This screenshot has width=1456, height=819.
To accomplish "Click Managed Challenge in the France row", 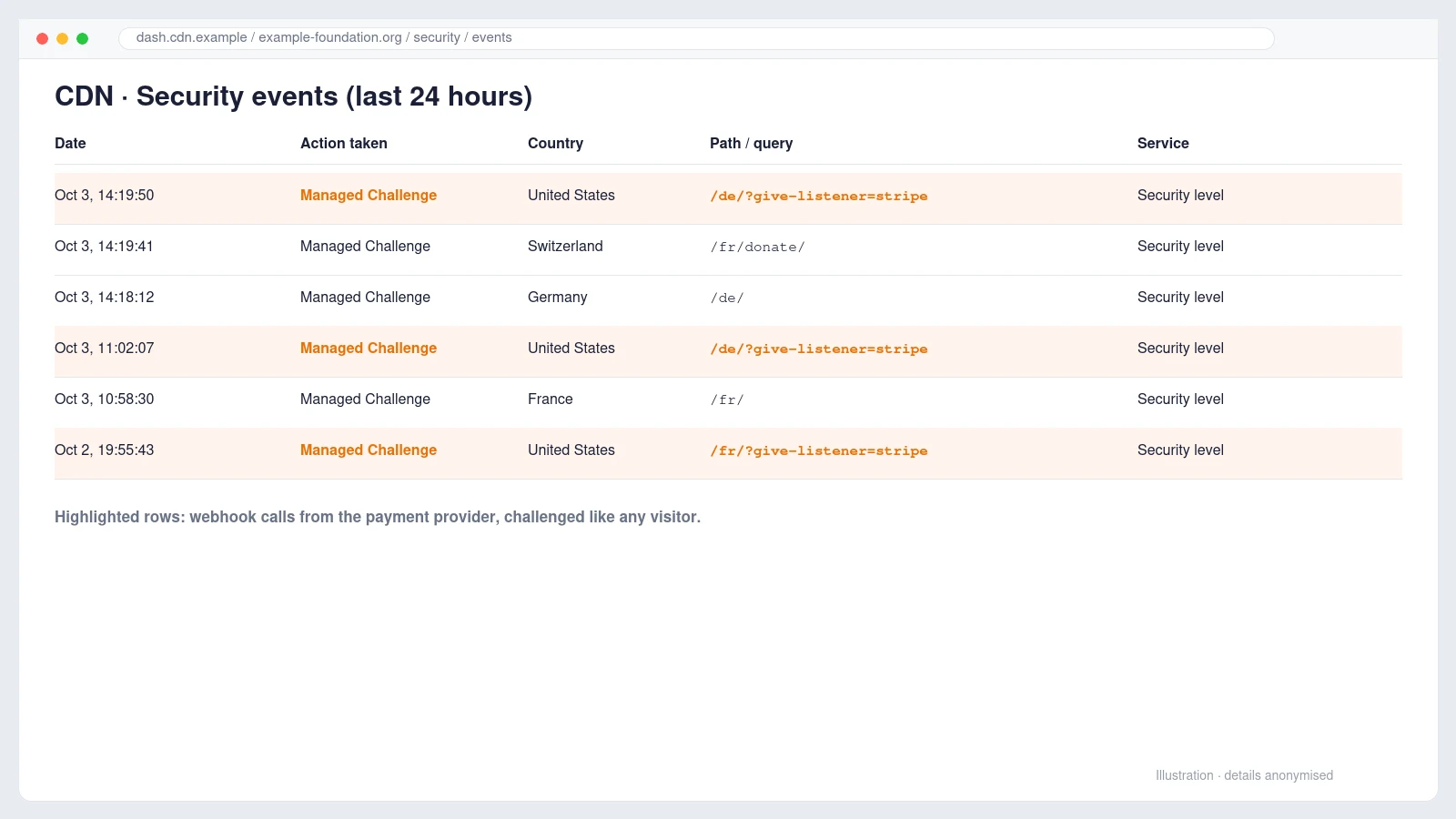I will (x=365, y=399).
